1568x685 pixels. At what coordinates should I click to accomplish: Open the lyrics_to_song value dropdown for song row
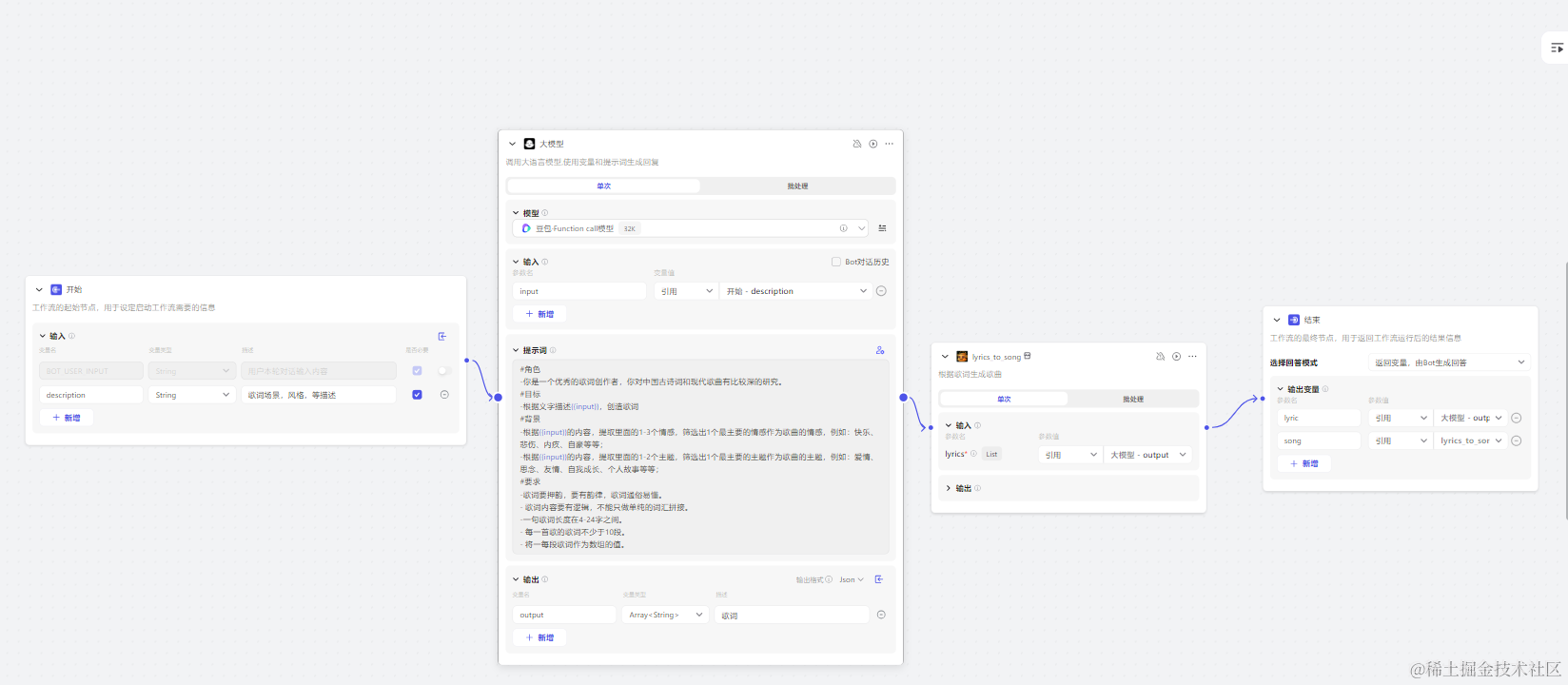pyautogui.click(x=1470, y=440)
